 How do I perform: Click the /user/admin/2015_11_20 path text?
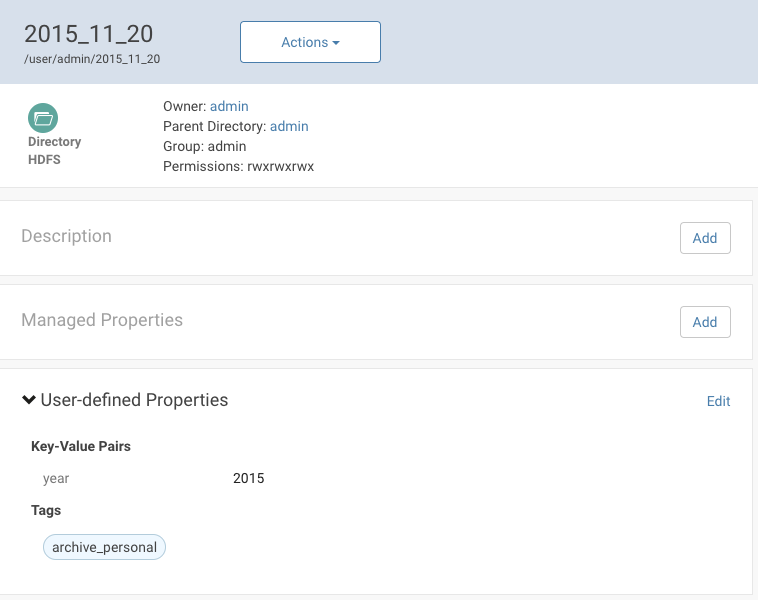click(x=92, y=59)
